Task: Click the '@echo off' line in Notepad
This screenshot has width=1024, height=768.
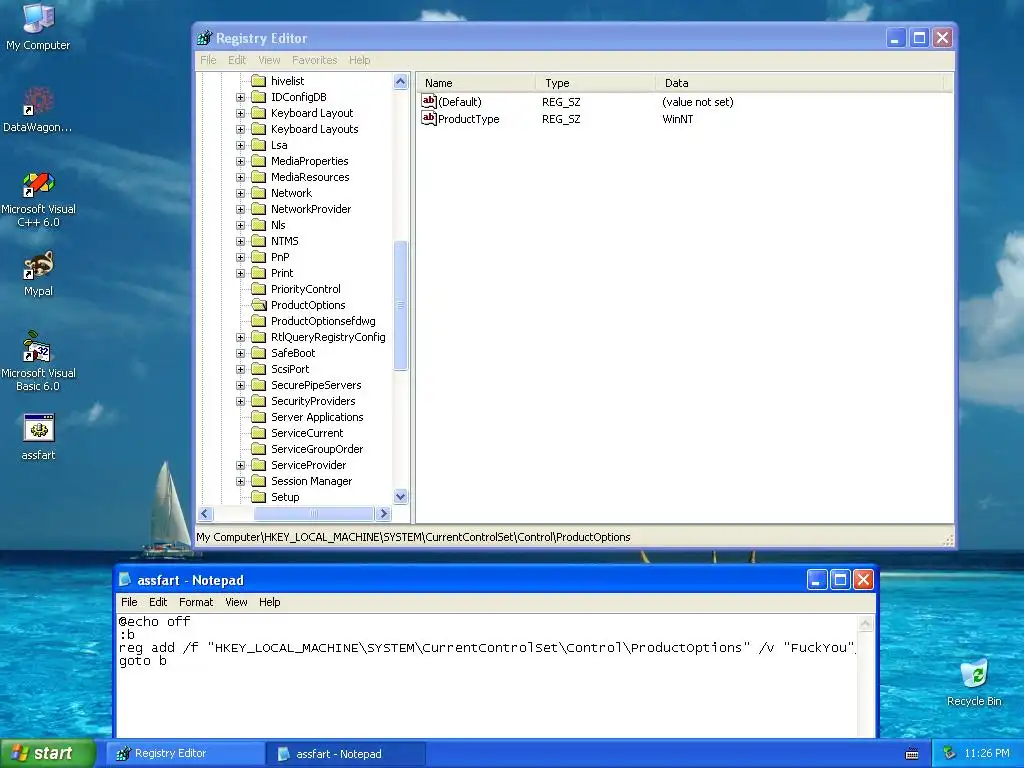Action: (154, 622)
